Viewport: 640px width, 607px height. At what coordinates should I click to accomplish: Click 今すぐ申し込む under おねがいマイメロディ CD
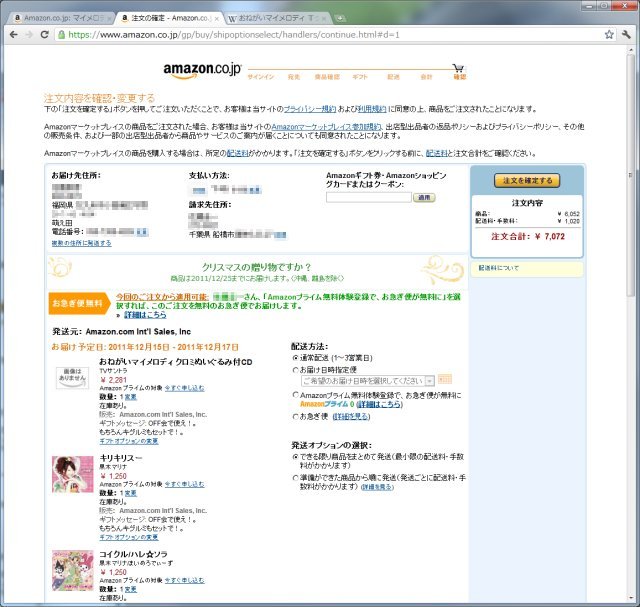coord(184,388)
